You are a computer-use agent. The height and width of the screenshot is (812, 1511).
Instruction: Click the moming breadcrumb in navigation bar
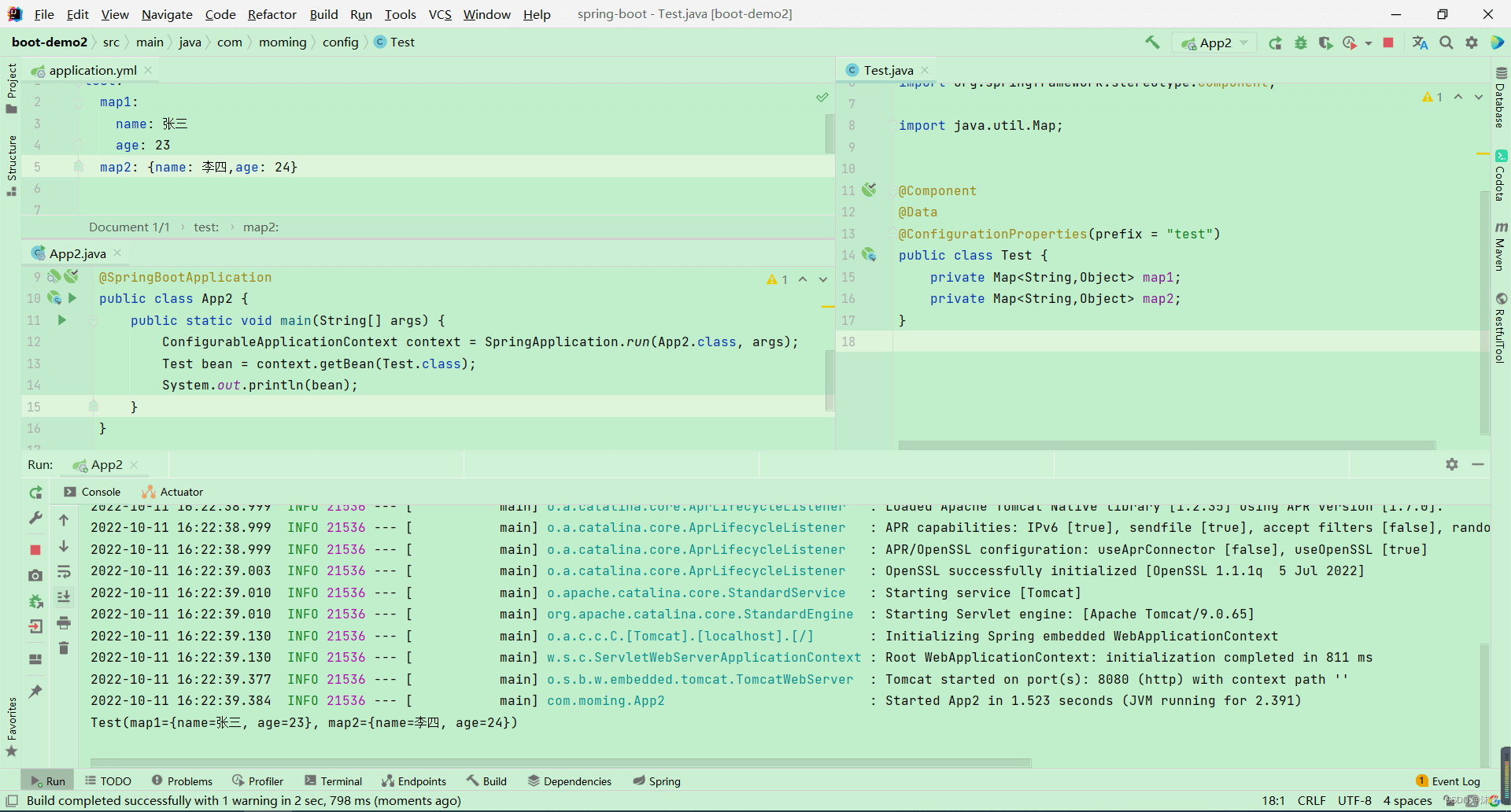283,42
